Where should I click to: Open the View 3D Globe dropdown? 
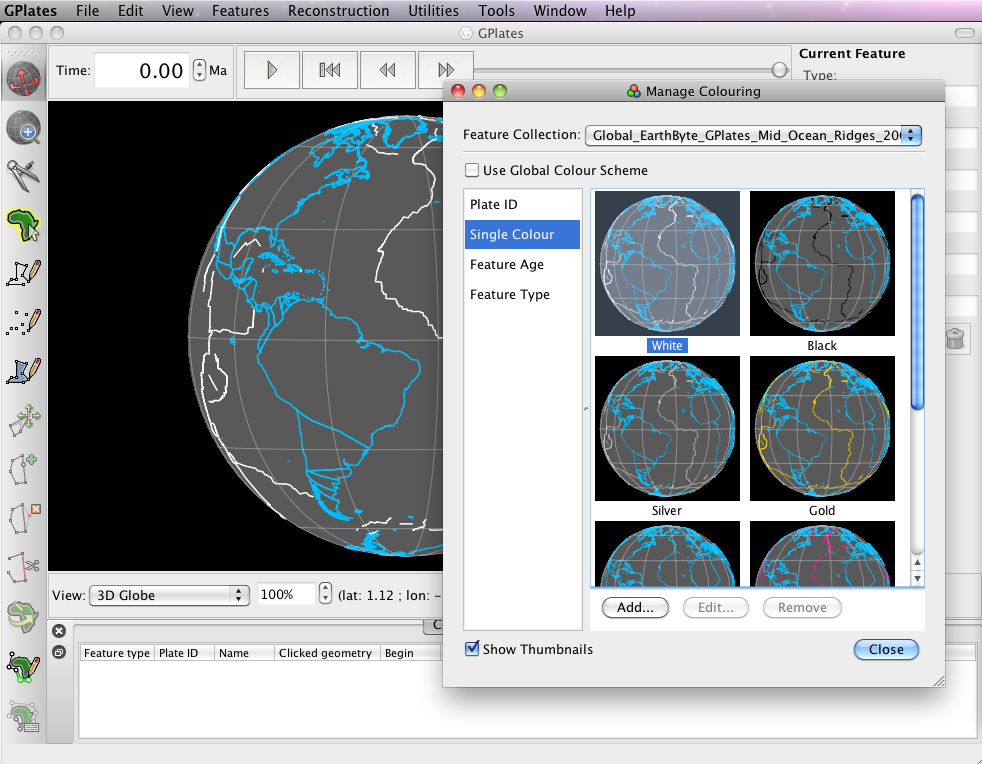(169, 595)
